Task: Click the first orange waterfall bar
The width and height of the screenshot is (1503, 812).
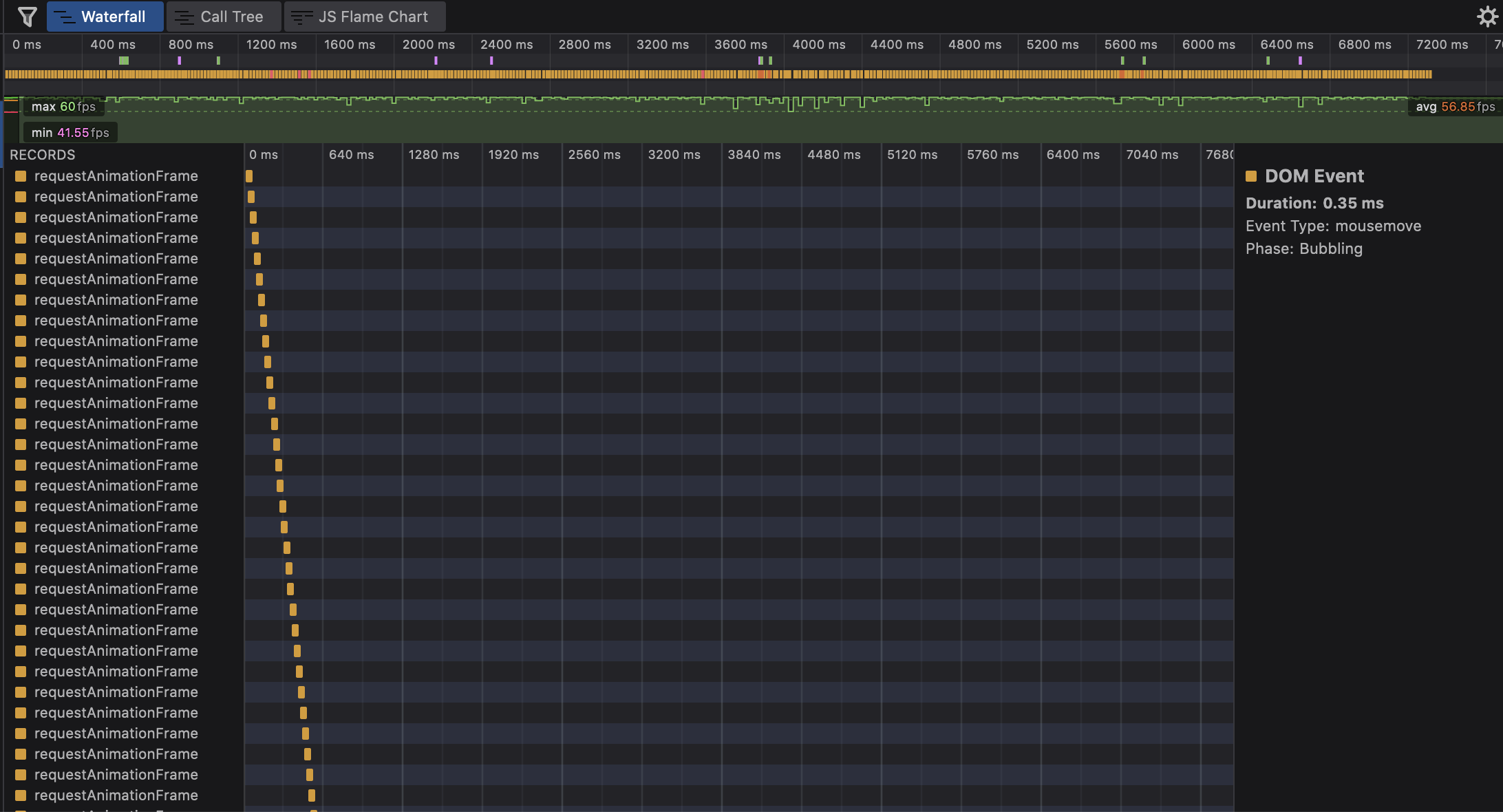Action: click(249, 176)
